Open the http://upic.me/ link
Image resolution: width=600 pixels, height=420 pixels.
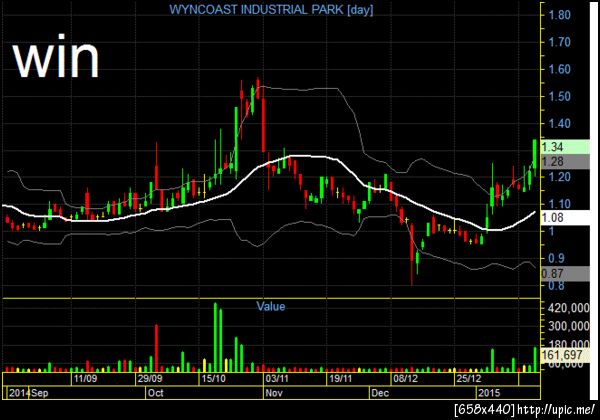pyautogui.click(x=556, y=410)
